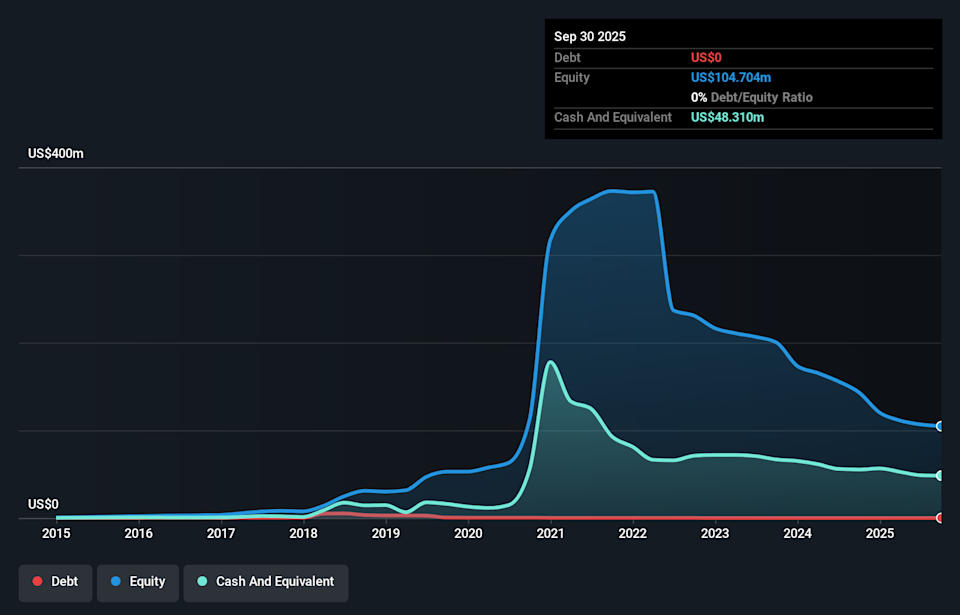Click the Debt/Equity Ratio text in tooltip
The height and width of the screenshot is (615, 960).
[762, 97]
